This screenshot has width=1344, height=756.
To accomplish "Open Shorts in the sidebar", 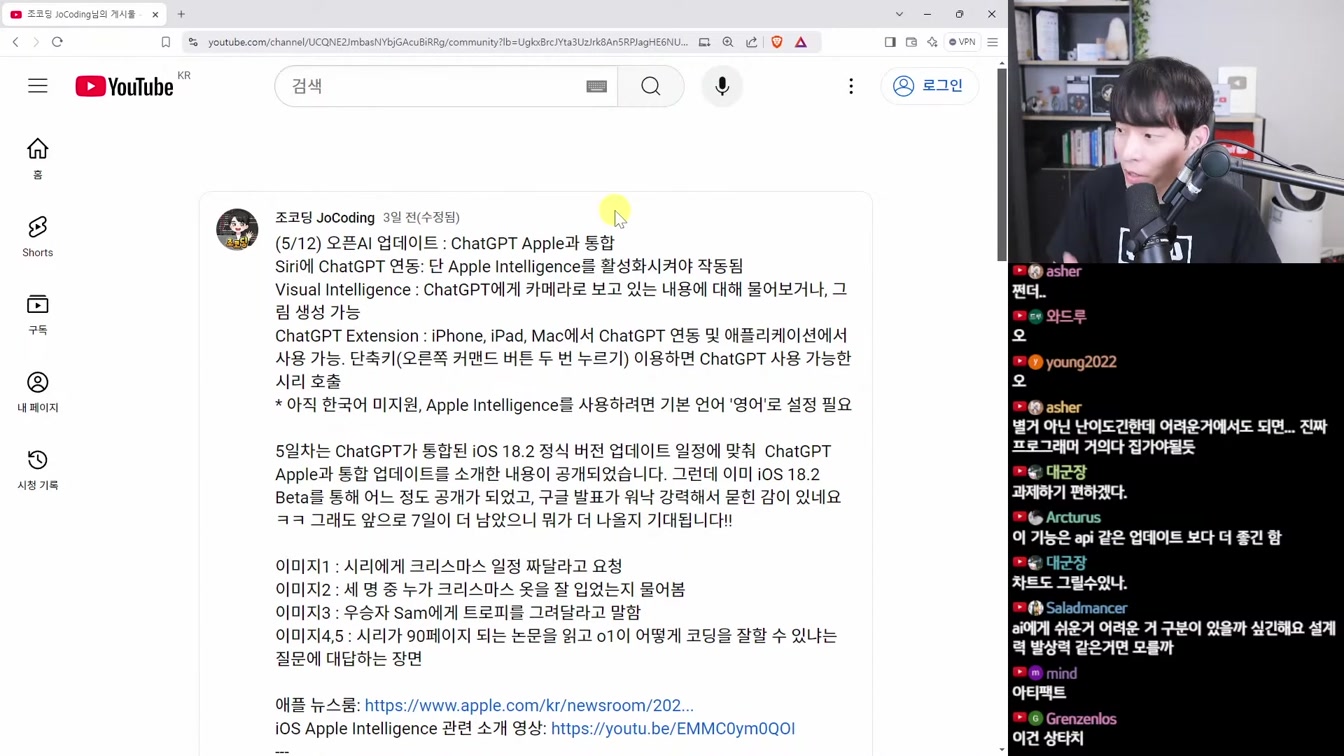I will point(37,236).
